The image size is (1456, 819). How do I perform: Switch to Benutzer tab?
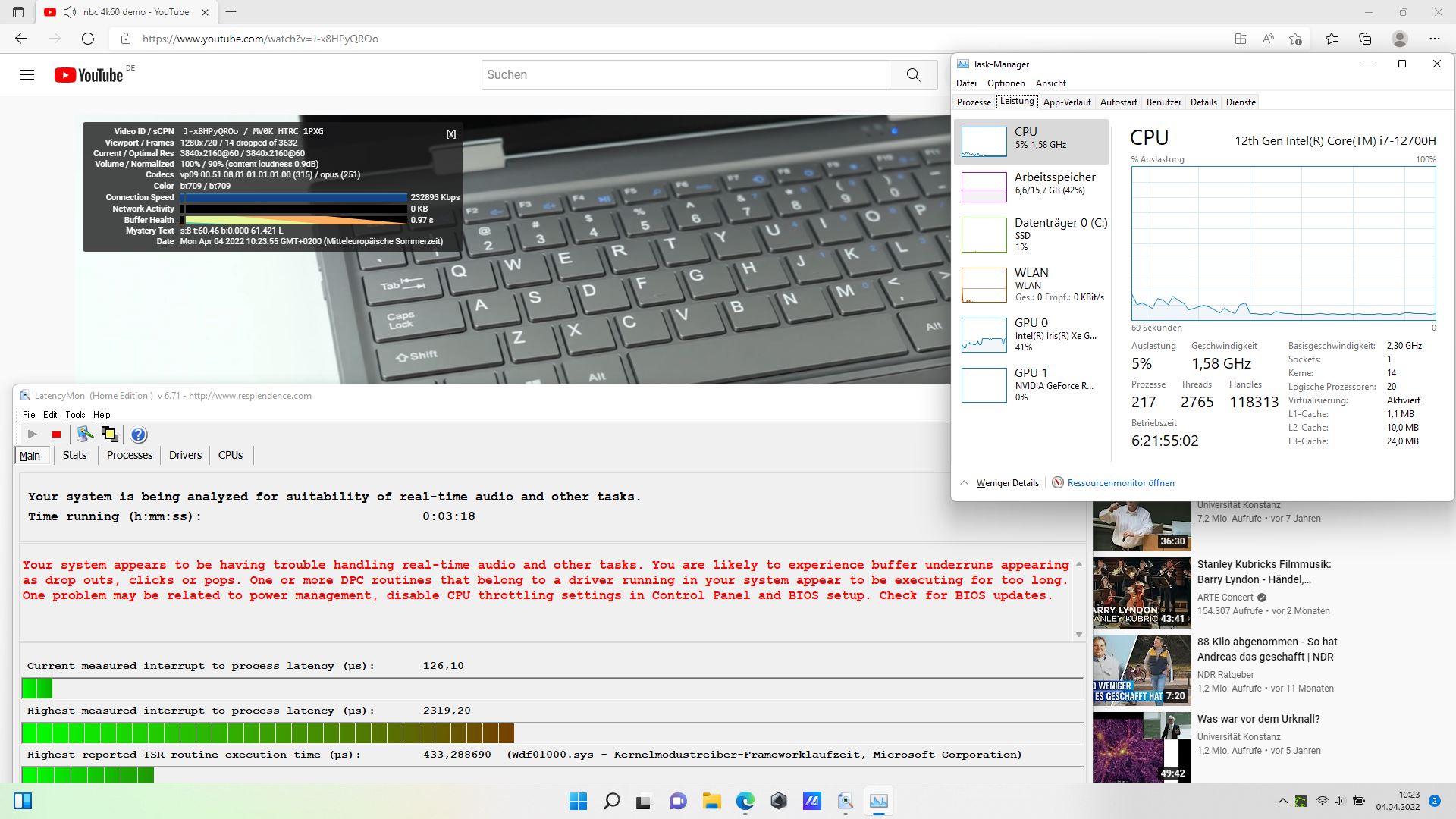click(1163, 102)
